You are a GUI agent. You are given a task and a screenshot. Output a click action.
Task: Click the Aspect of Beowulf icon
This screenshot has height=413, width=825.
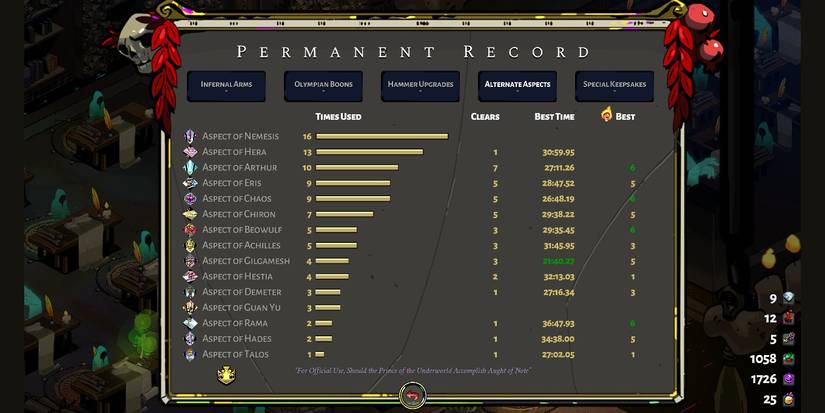pyautogui.click(x=190, y=230)
